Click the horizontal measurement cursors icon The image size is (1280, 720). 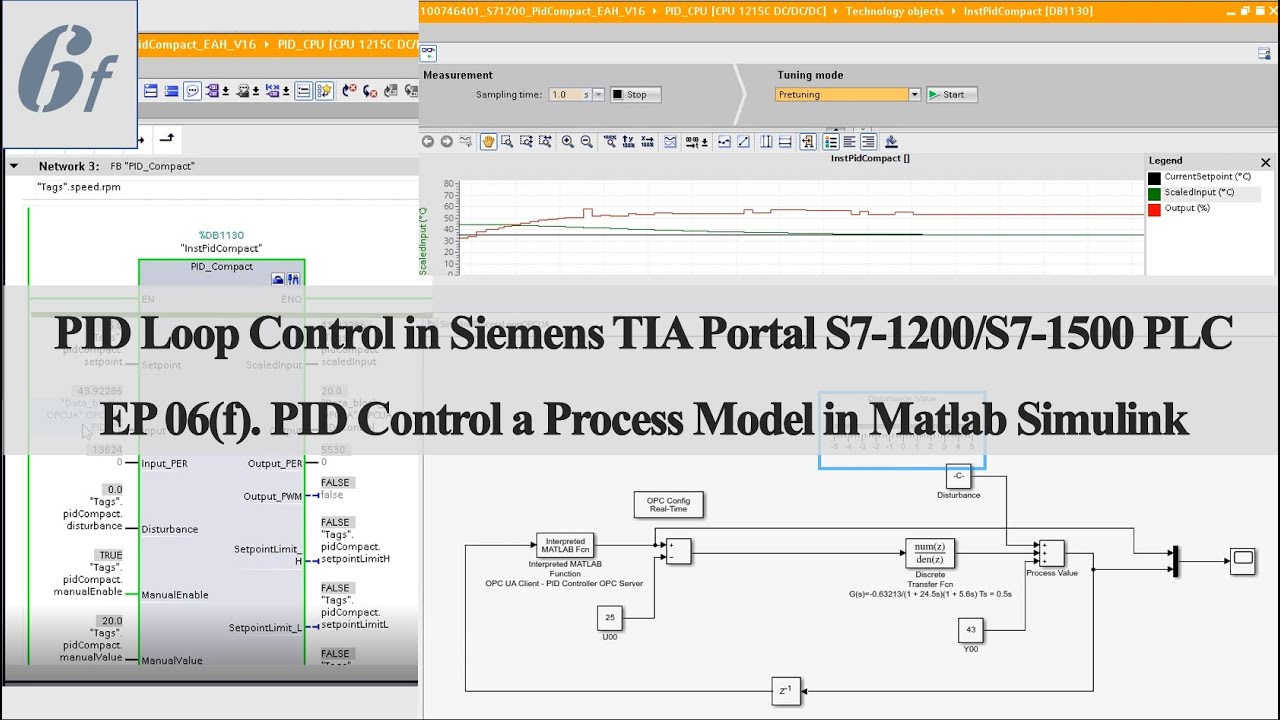tap(783, 141)
